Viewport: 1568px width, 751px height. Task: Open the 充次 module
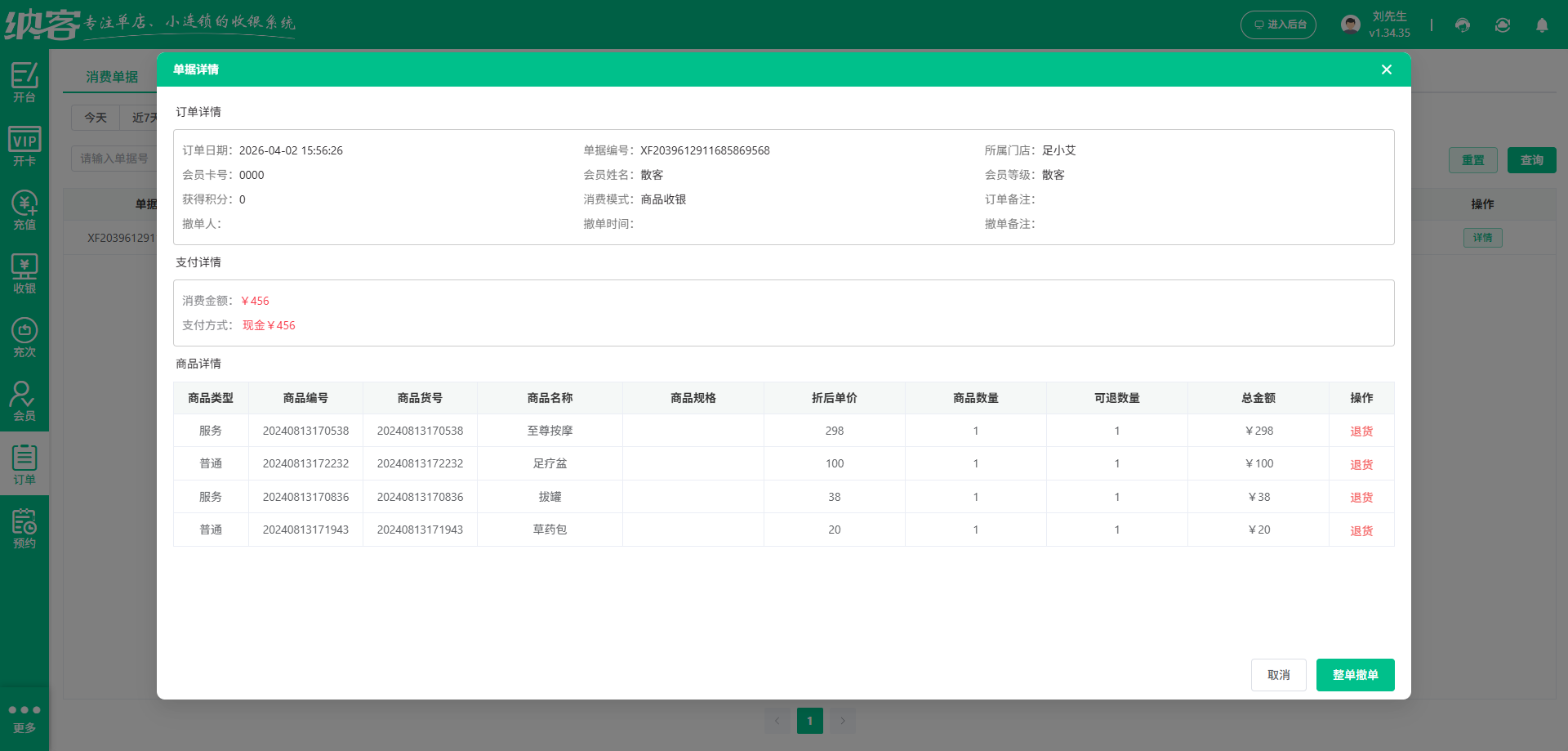click(24, 337)
